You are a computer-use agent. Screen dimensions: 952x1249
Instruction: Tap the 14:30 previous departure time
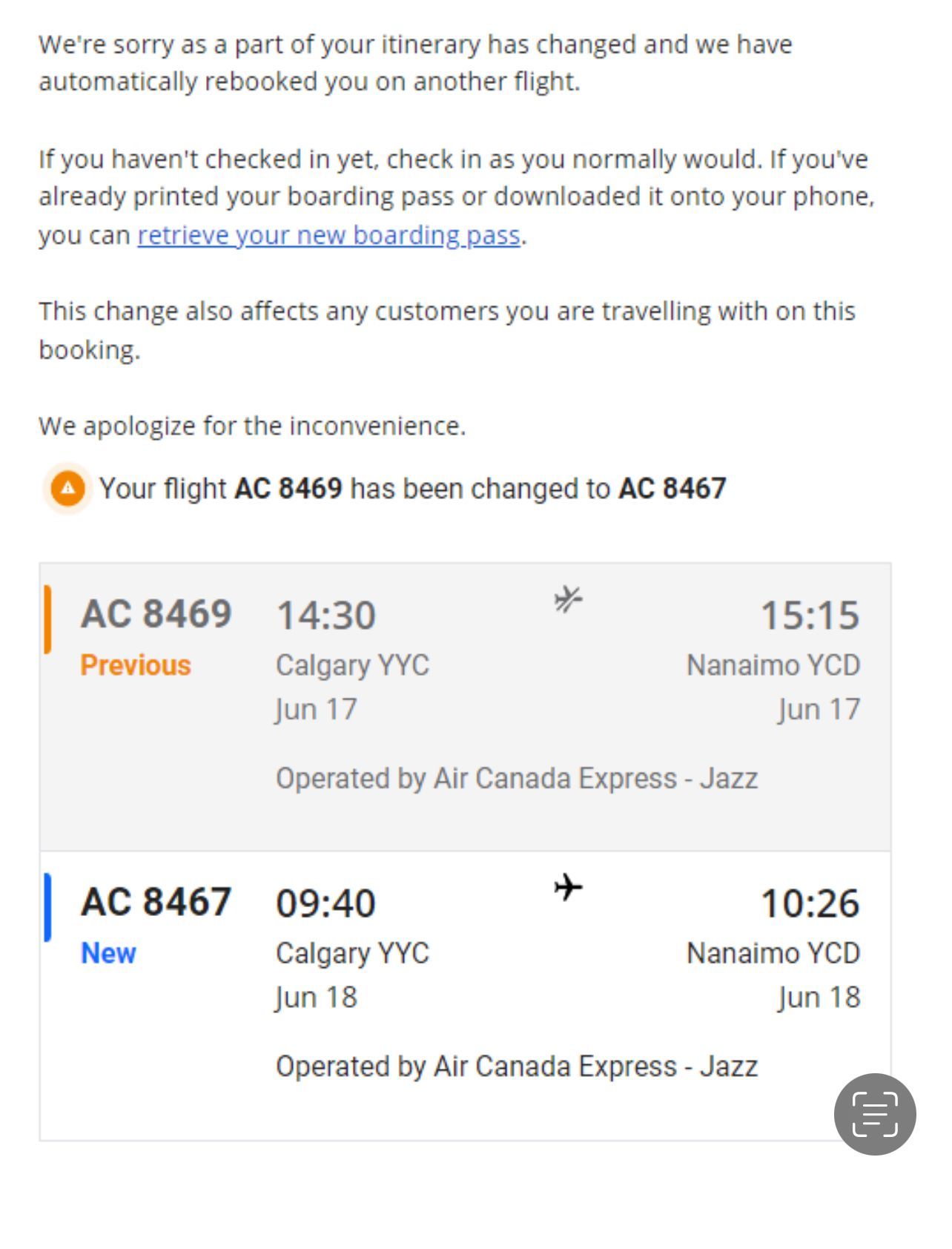coord(325,615)
